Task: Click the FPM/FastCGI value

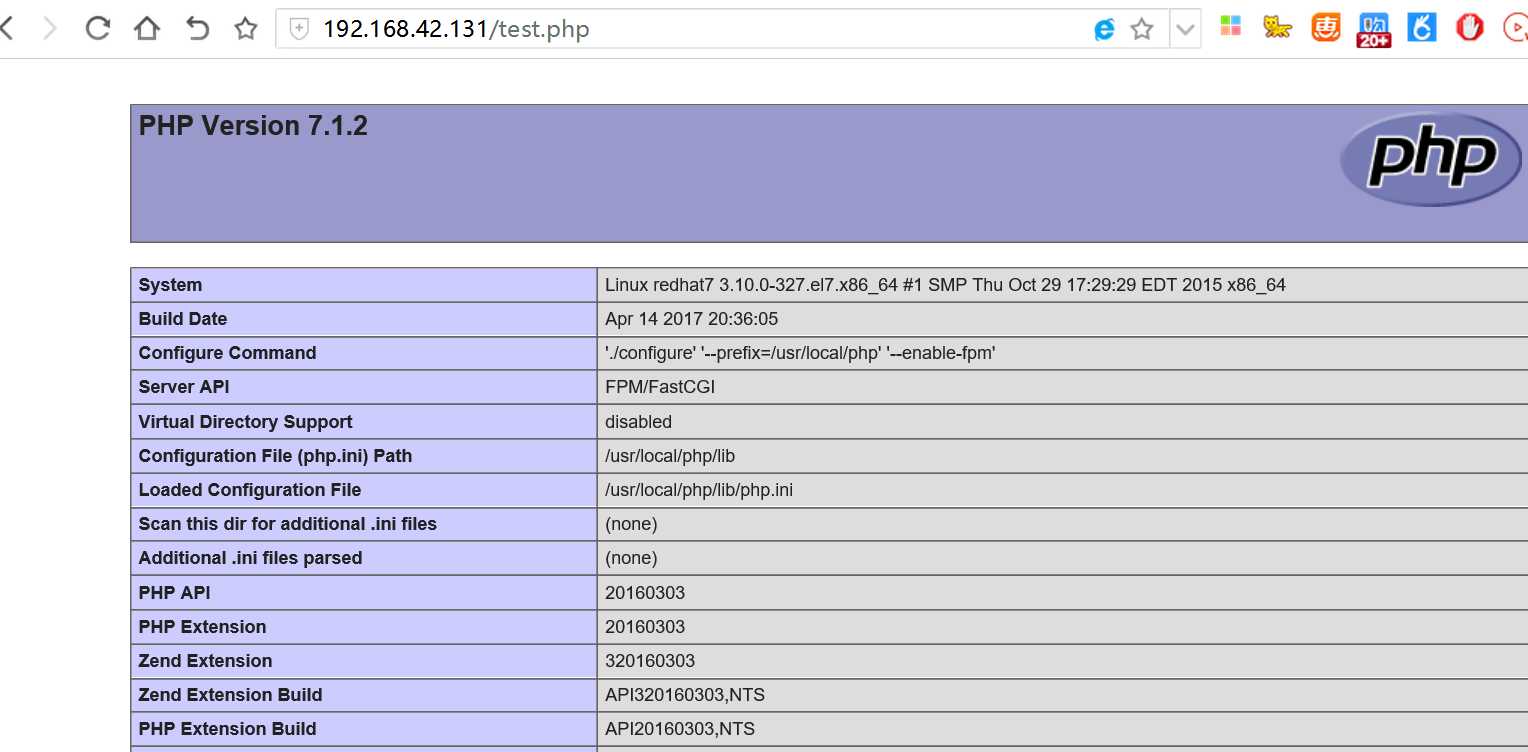Action: (660, 387)
